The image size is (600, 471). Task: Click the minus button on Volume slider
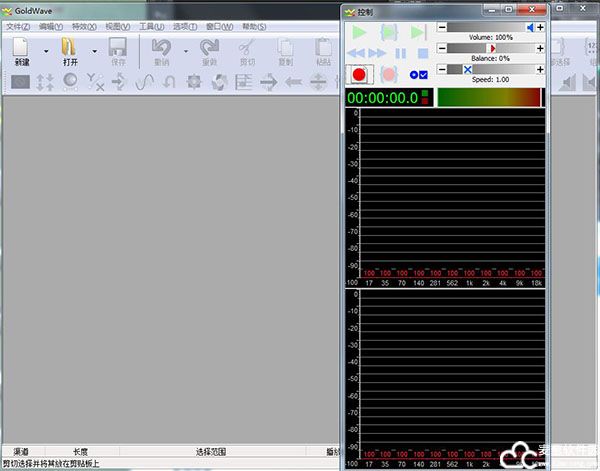(443, 28)
